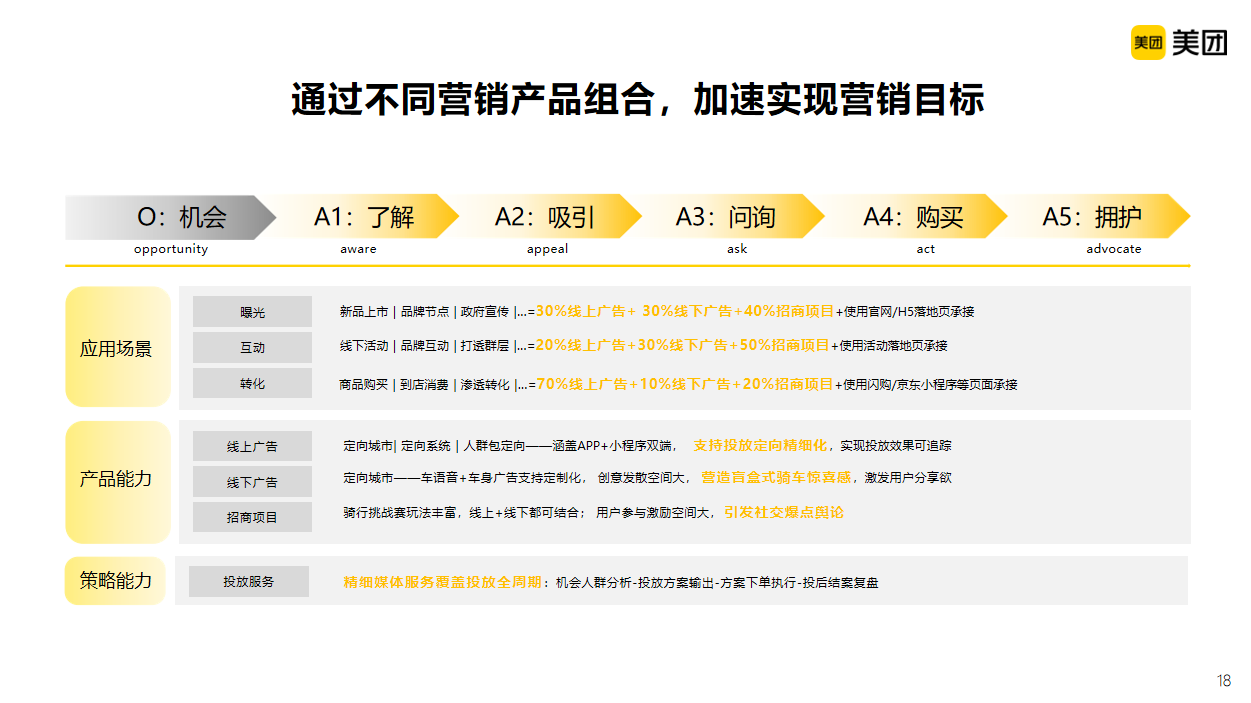Click the gray 投放服务 label box
1251x703 pixels.
click(249, 581)
